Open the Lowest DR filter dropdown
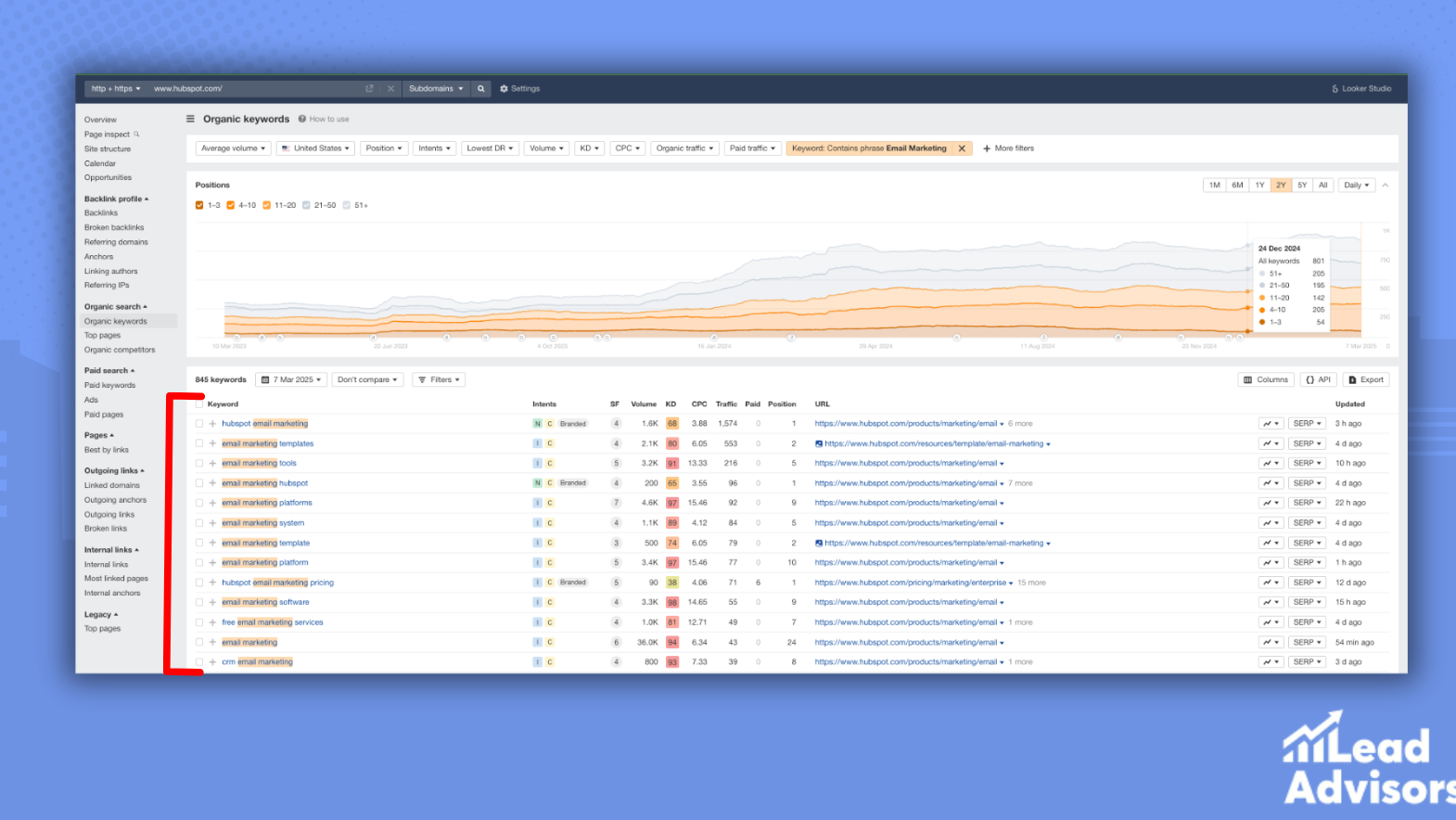Screen dimensions: 1456x820 490,148
